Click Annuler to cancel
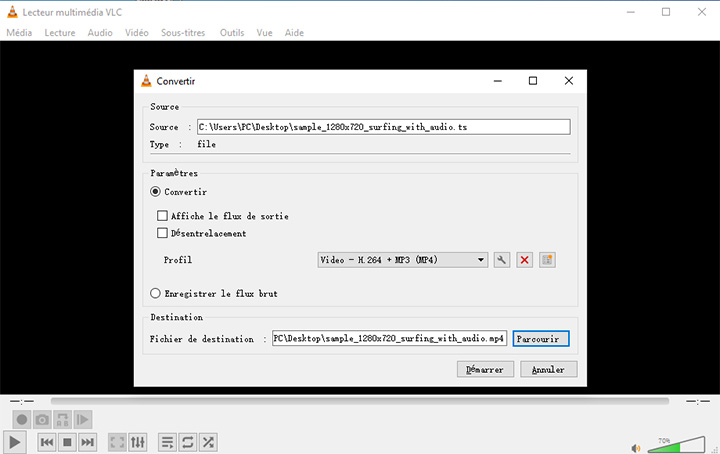Screen dimensions: 720x454 549,370
